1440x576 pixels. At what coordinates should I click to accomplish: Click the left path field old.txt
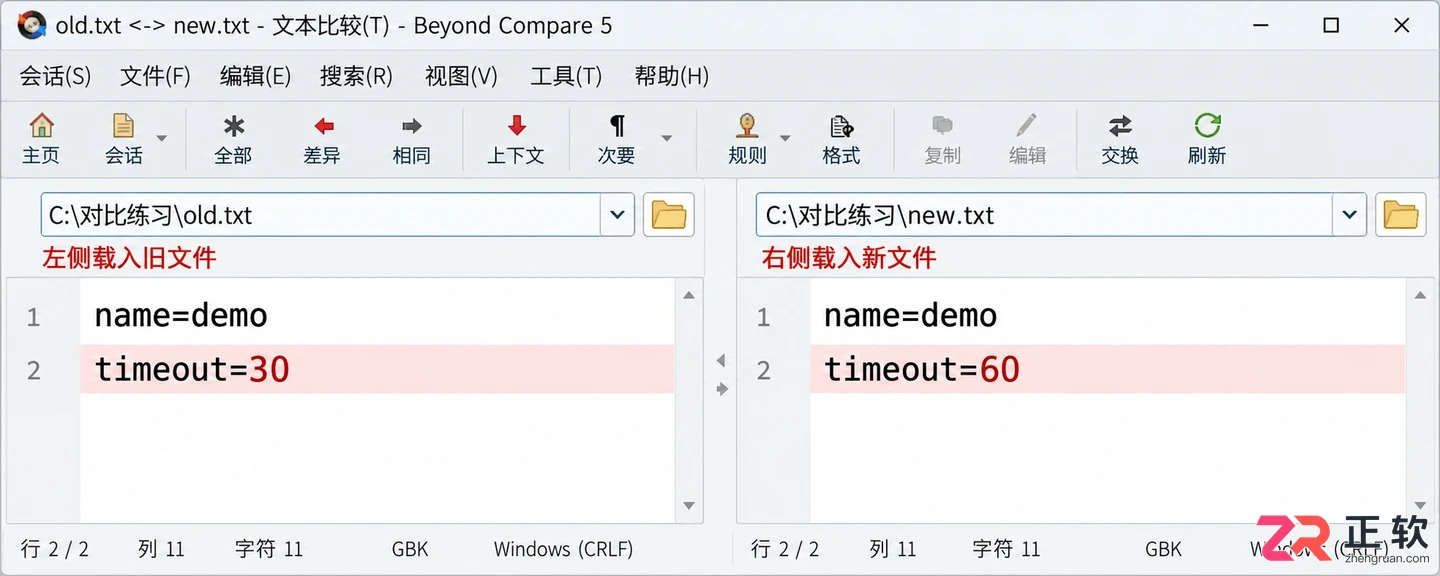[320, 215]
